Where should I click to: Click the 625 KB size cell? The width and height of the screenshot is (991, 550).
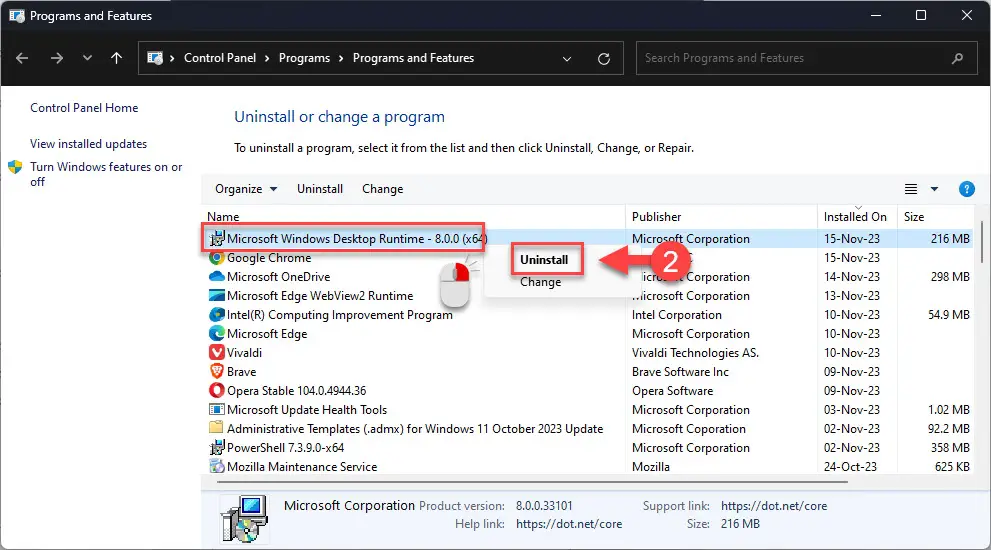coord(952,467)
